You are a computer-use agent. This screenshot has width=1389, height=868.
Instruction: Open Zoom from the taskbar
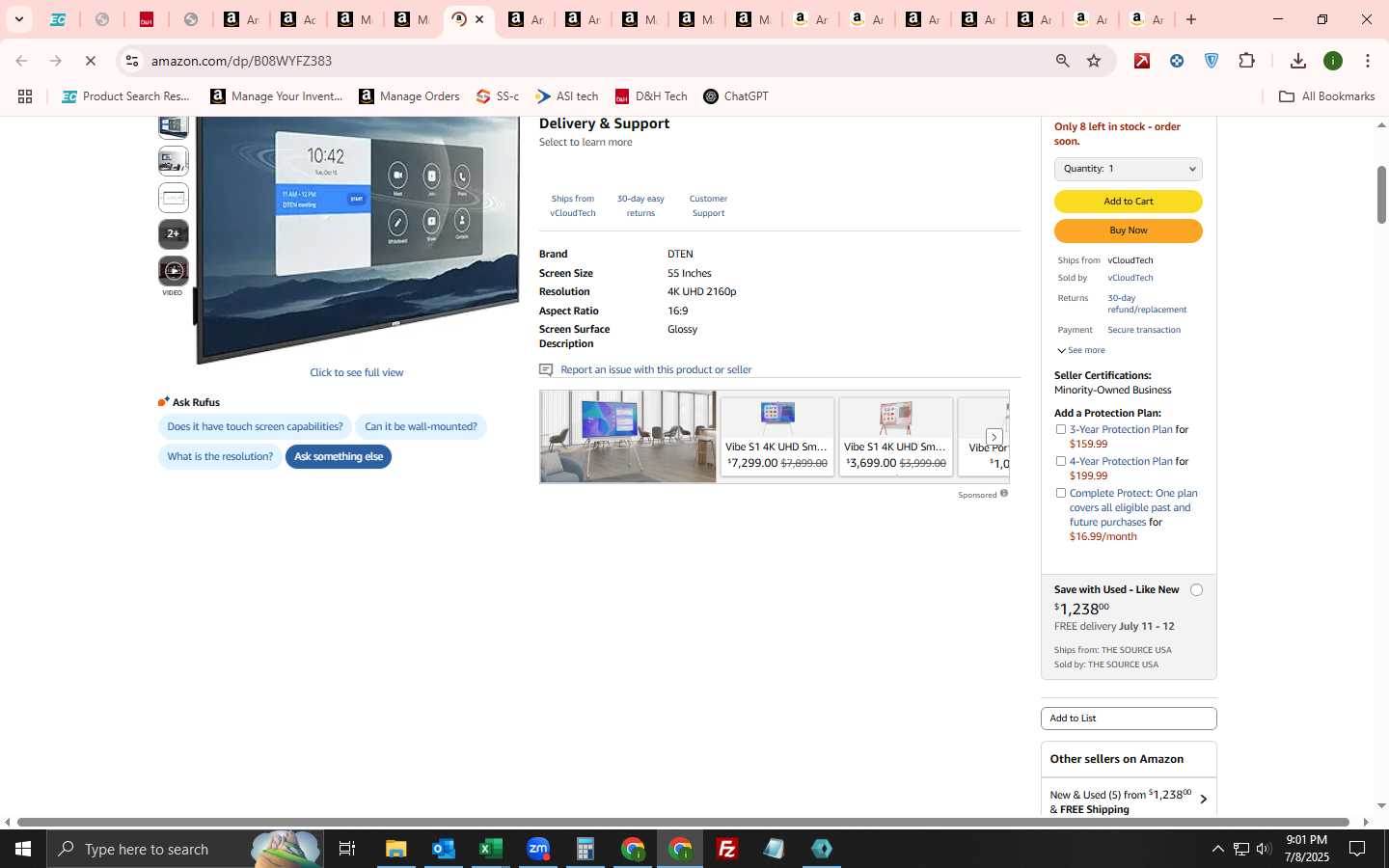[537, 849]
